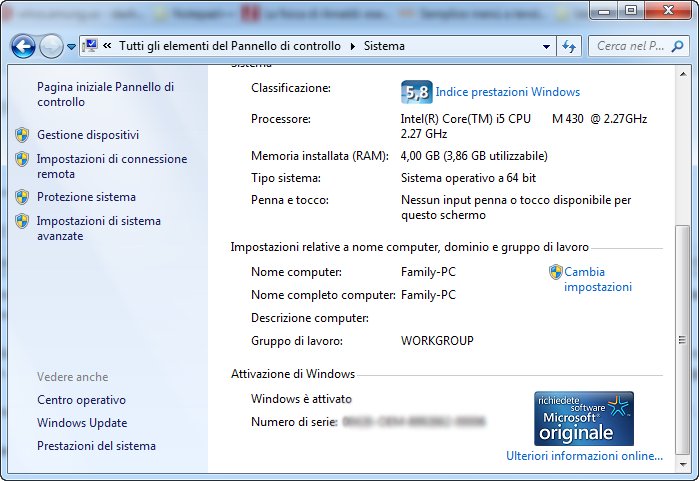Click the 5,8 performance score badge
Viewport: 699px width, 481px height.
click(x=416, y=92)
